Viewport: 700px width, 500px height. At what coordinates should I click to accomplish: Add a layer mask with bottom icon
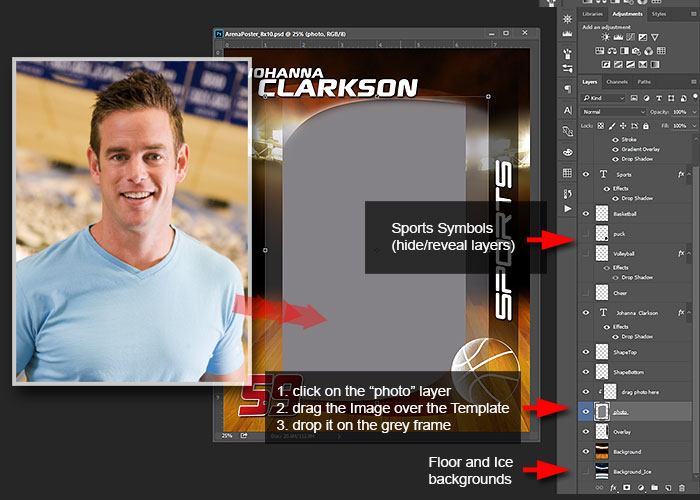(627, 488)
